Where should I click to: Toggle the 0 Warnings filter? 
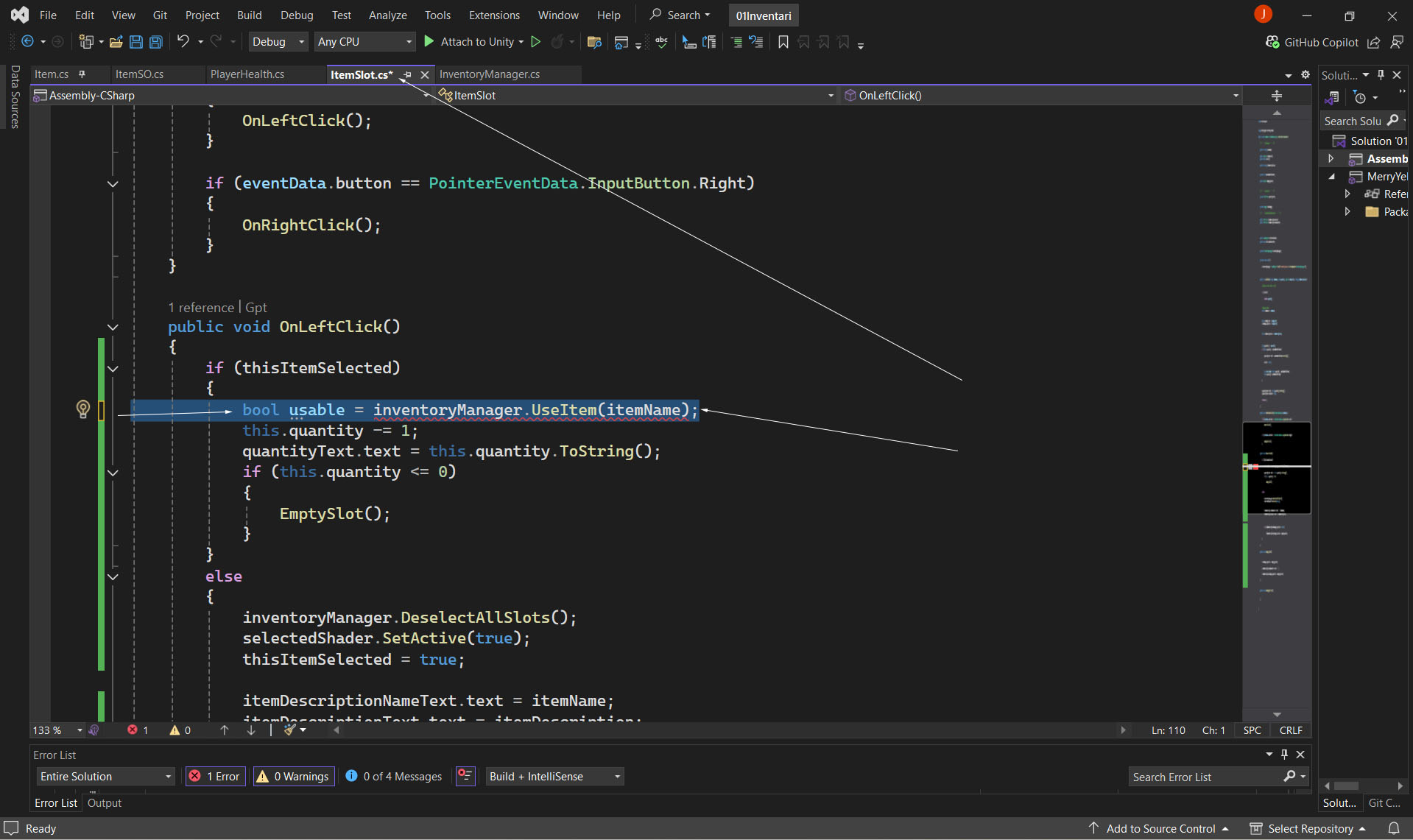tap(294, 776)
